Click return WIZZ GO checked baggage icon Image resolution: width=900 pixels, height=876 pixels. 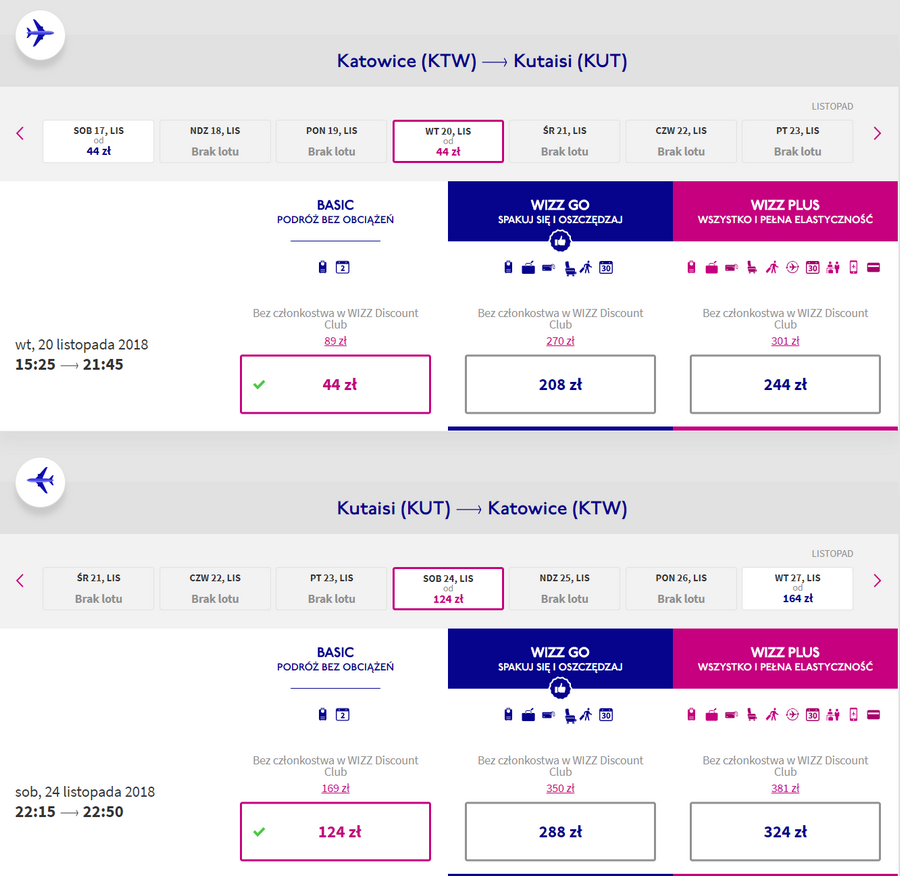(528, 715)
